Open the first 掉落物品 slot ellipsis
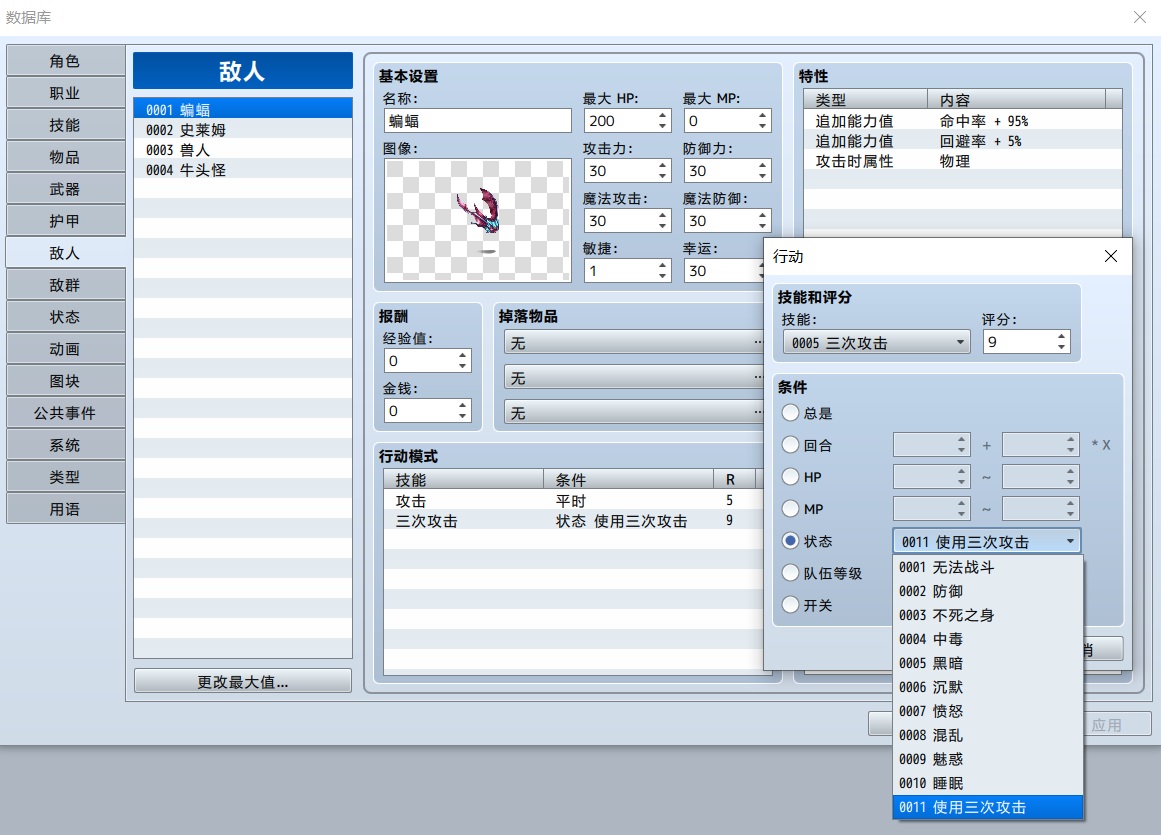 757,342
